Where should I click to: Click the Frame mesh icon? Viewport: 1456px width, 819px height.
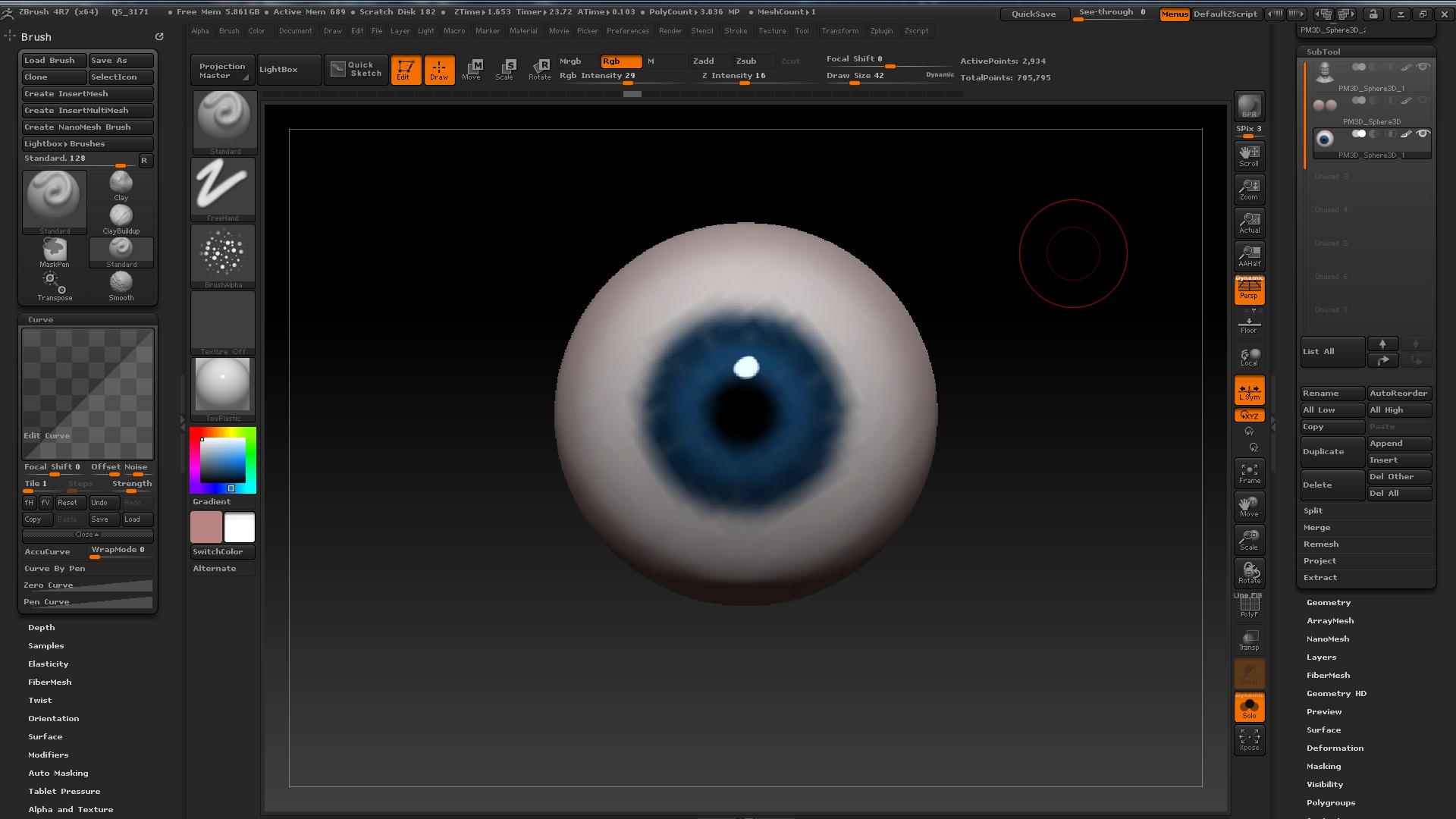click(1249, 472)
